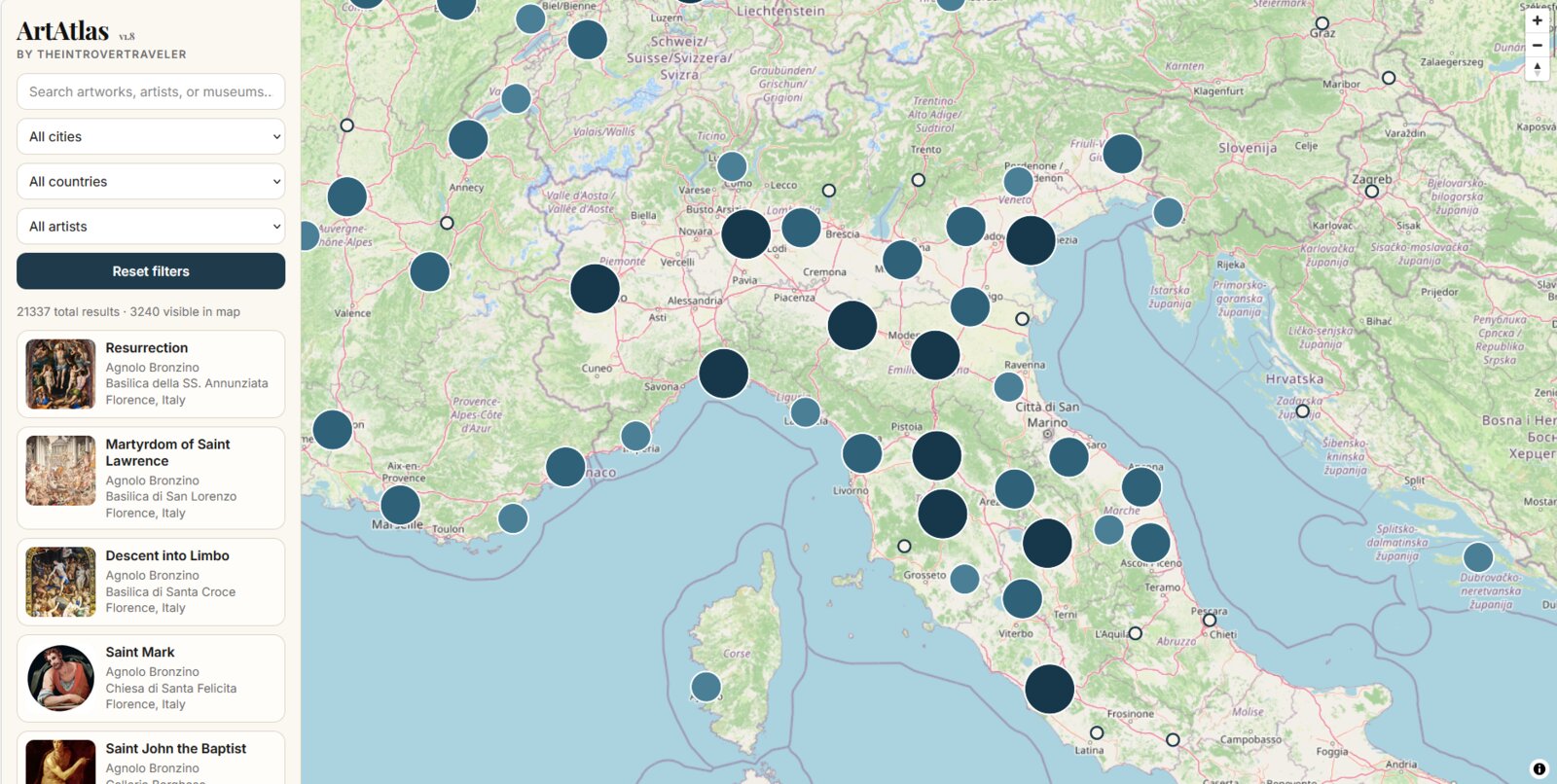Click 'BY THEINTROVERTRAVELER' byline text
The image size is (1557, 784).
101,54
